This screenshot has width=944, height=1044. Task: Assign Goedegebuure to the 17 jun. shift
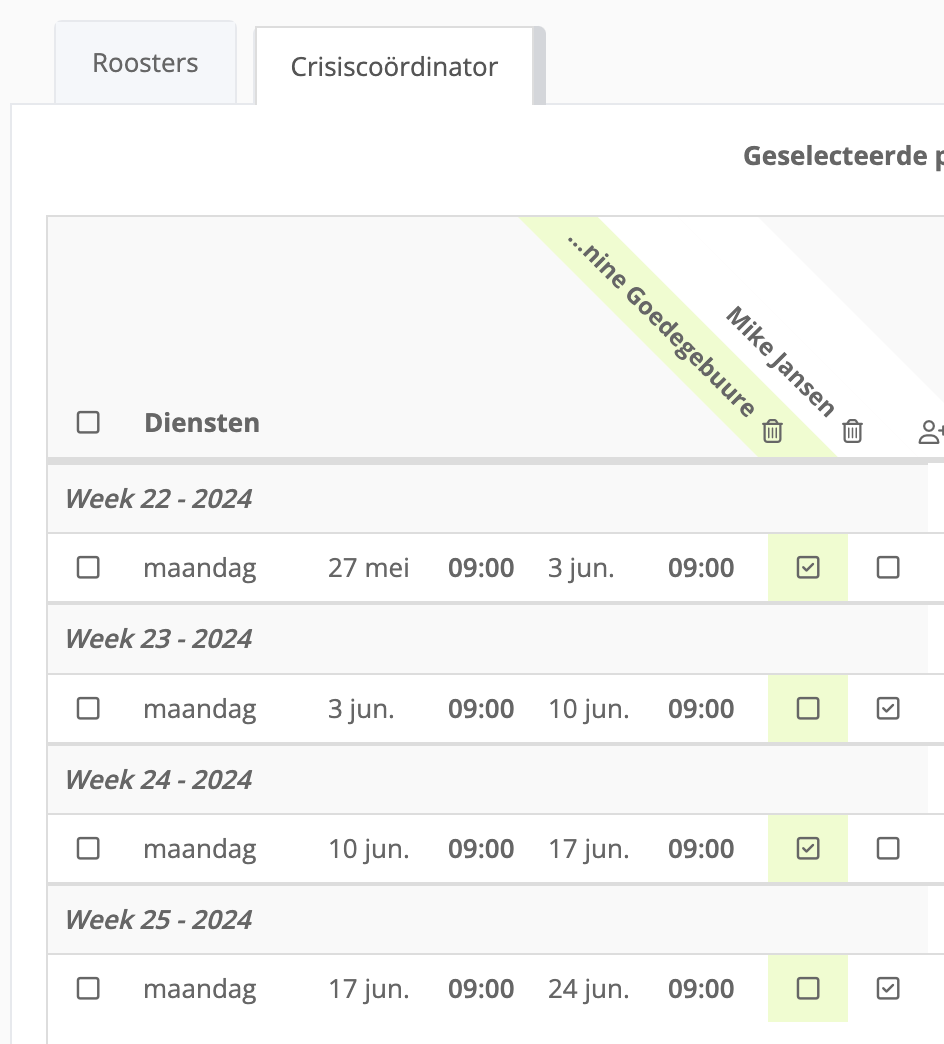click(808, 989)
